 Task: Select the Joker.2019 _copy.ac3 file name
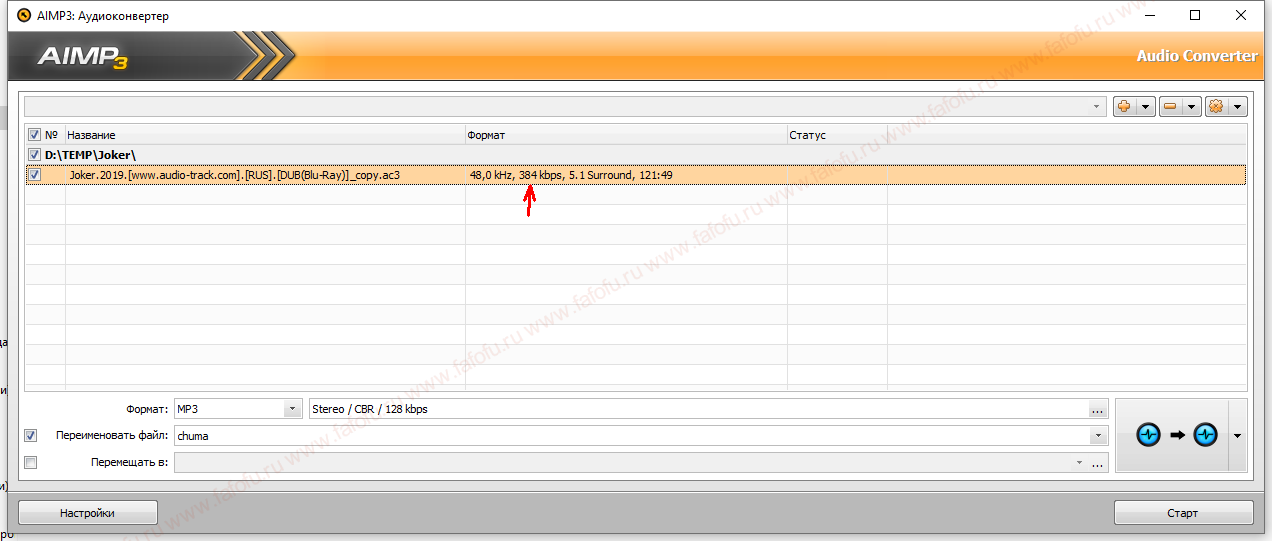point(235,175)
